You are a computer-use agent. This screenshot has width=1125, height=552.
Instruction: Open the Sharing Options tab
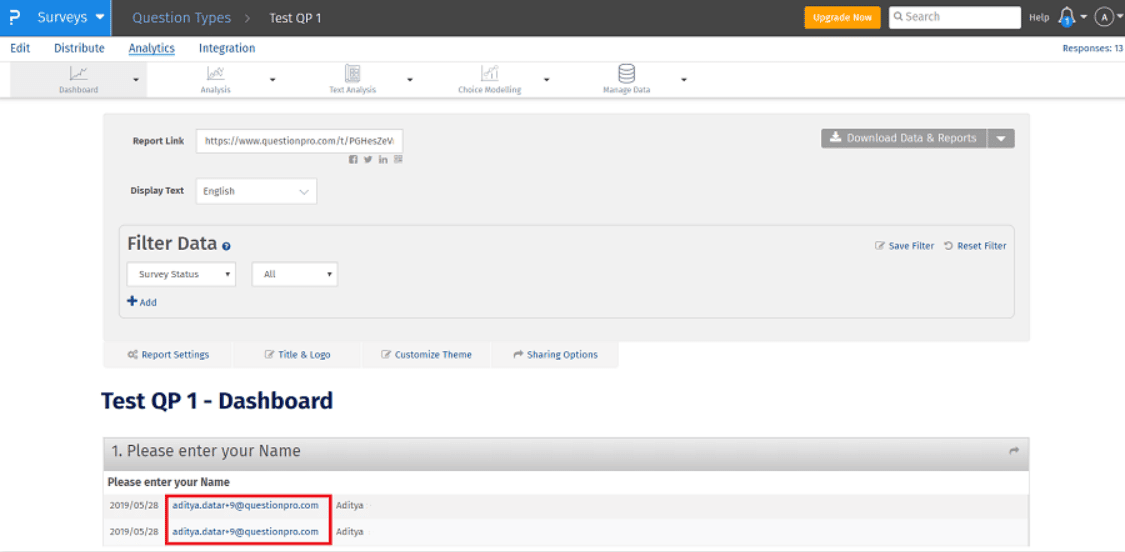pyautogui.click(x=555, y=355)
